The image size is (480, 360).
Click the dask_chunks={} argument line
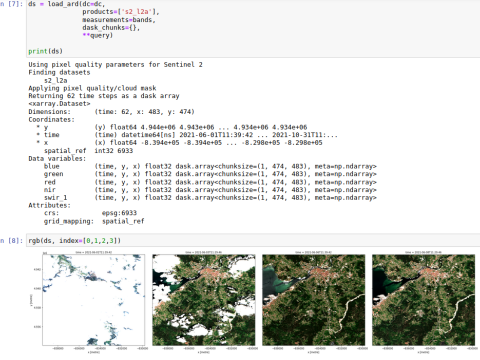pyautogui.click(x=111, y=28)
